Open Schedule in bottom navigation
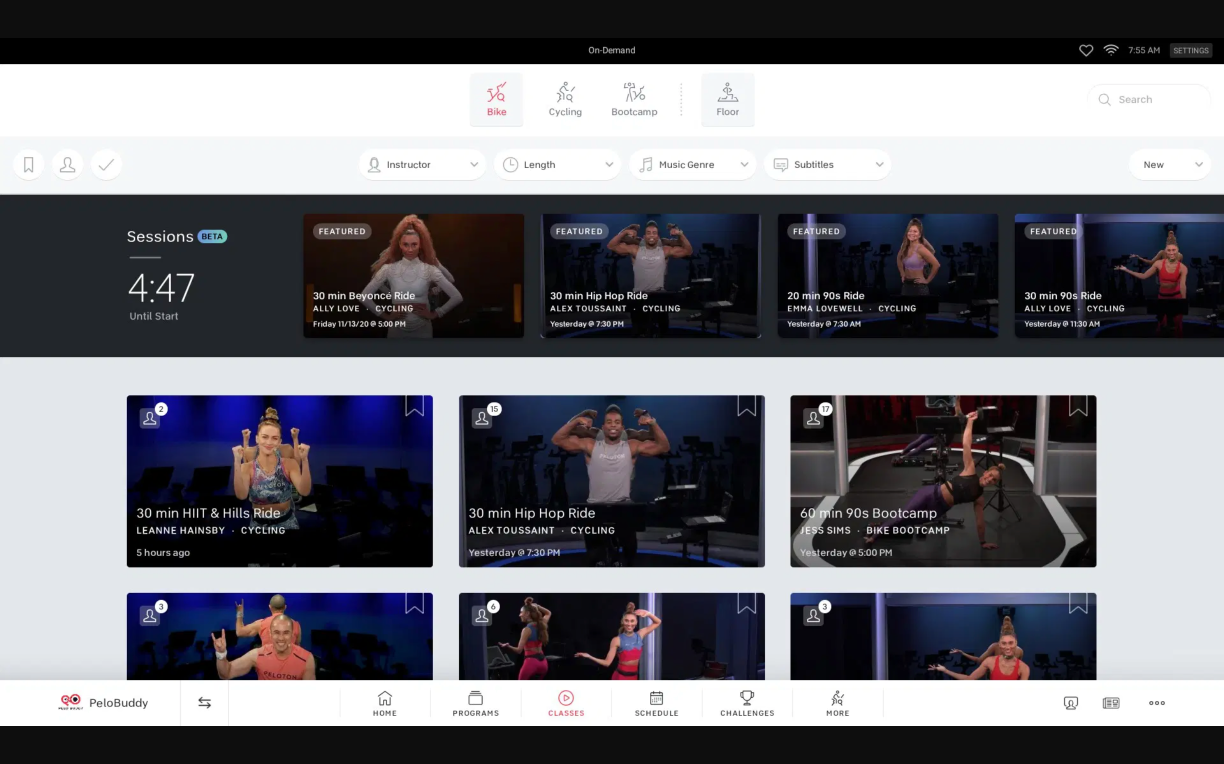1224x764 pixels. point(657,703)
